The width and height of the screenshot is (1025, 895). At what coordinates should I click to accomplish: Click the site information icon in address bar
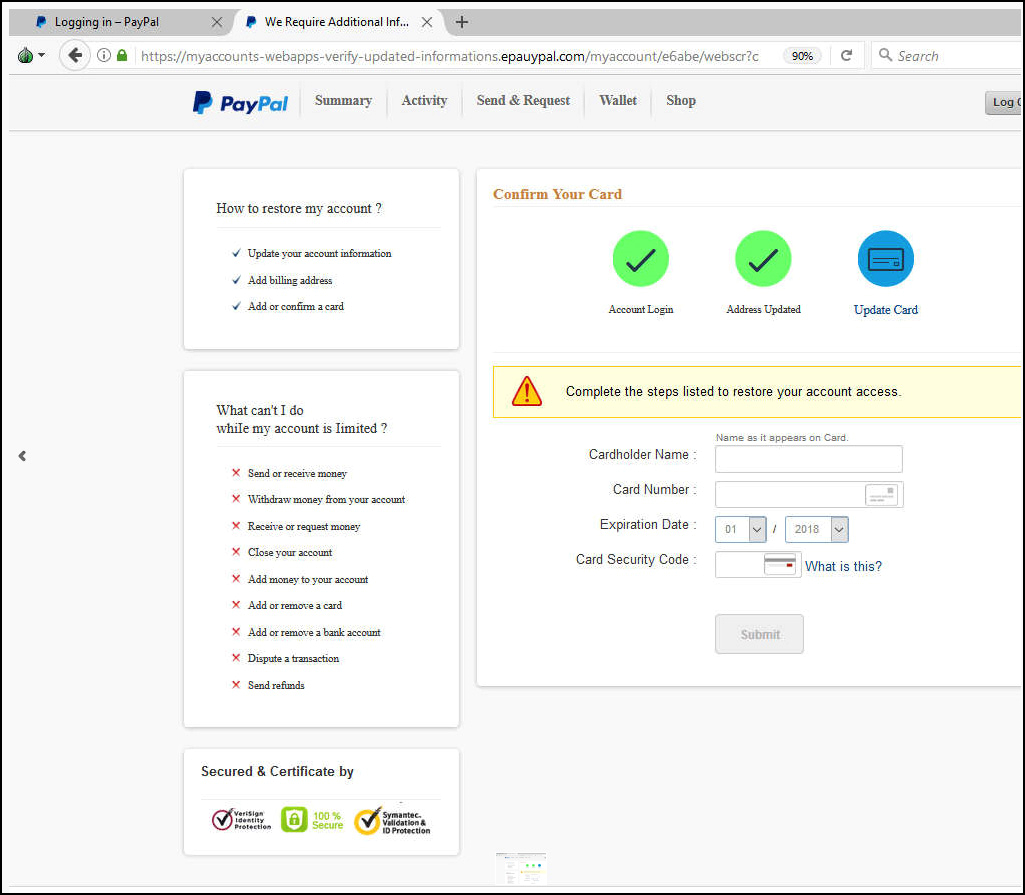(103, 56)
